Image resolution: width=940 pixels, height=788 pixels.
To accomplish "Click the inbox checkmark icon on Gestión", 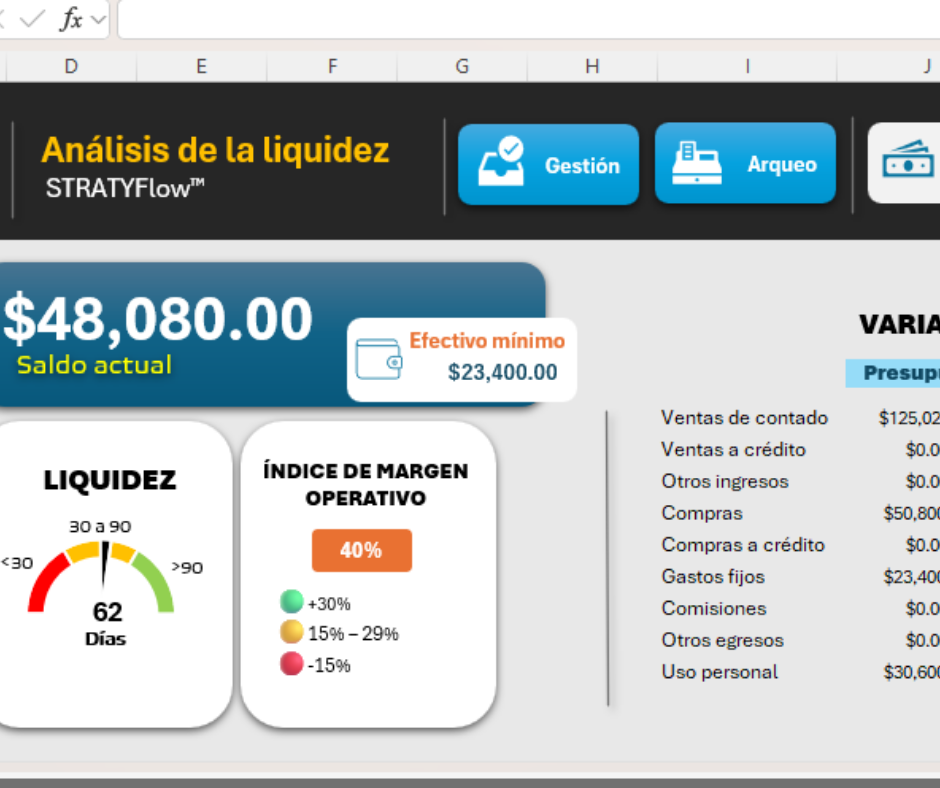I will coord(501,163).
